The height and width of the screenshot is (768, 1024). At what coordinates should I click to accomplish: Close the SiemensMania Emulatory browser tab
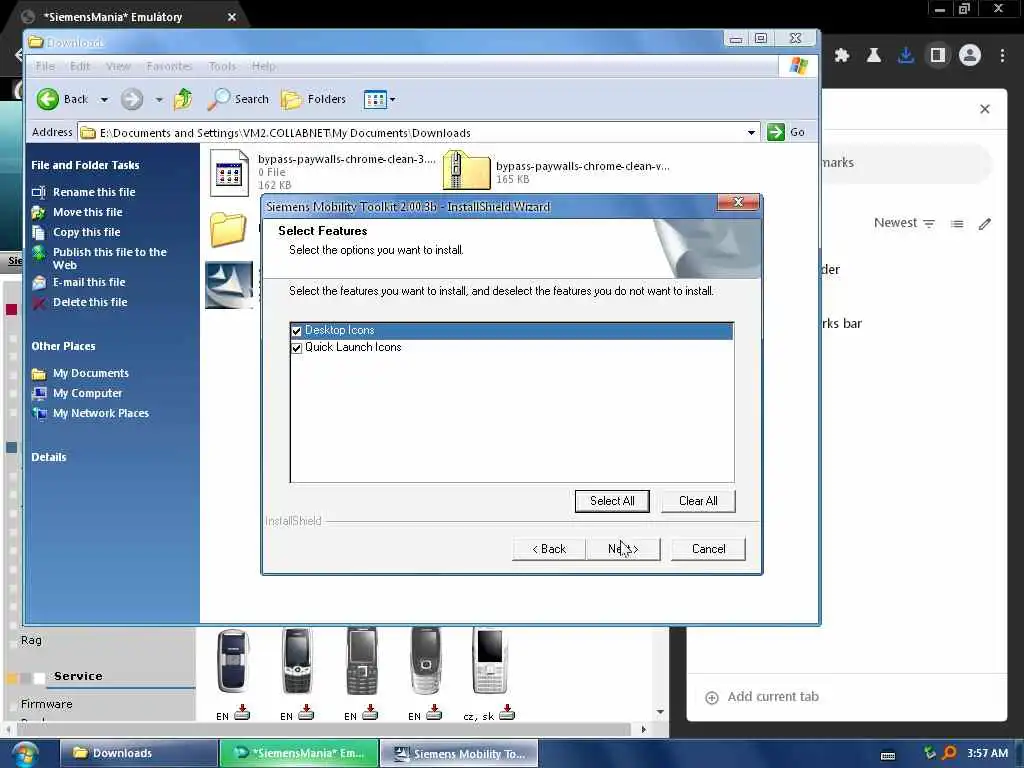(x=232, y=17)
